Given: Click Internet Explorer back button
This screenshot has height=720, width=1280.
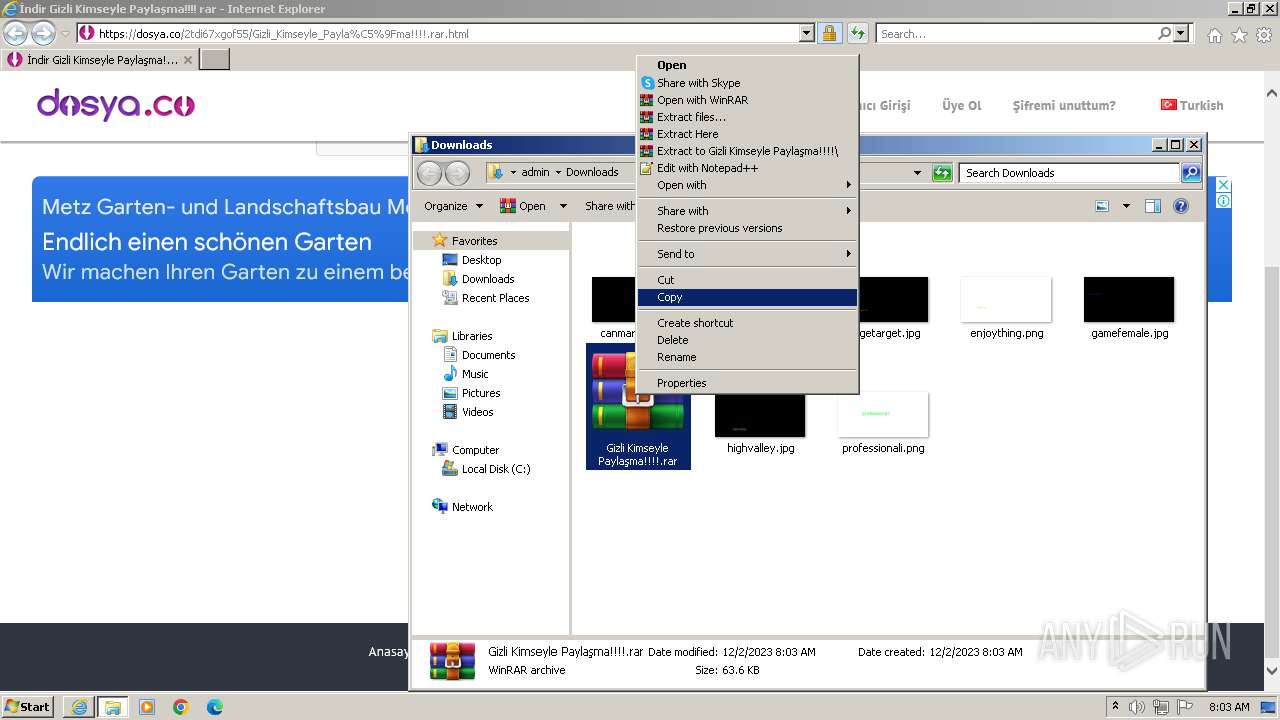Looking at the screenshot, I should (15, 33).
